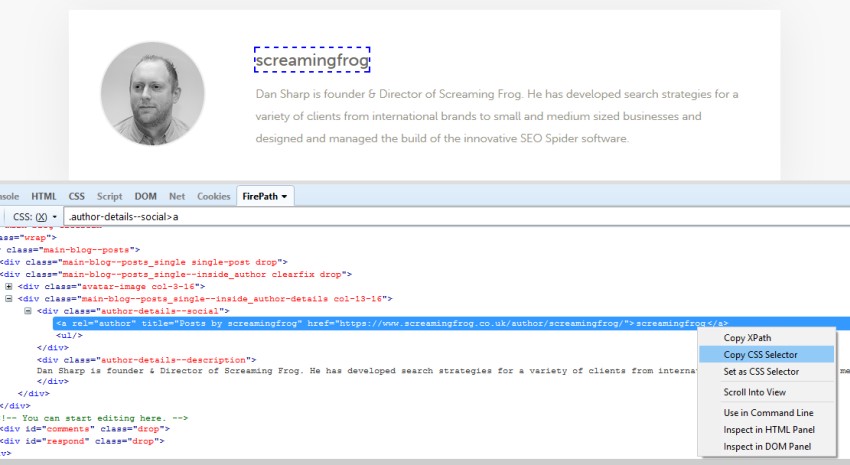The width and height of the screenshot is (850, 465).
Task: Click the <ul/> element line
Action: click(x=69, y=335)
